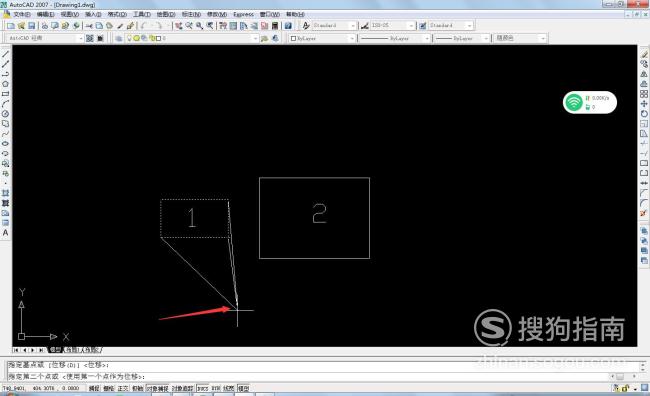Click the Undo arrow icon
This screenshot has height=396, width=650.
click(x=144, y=26)
